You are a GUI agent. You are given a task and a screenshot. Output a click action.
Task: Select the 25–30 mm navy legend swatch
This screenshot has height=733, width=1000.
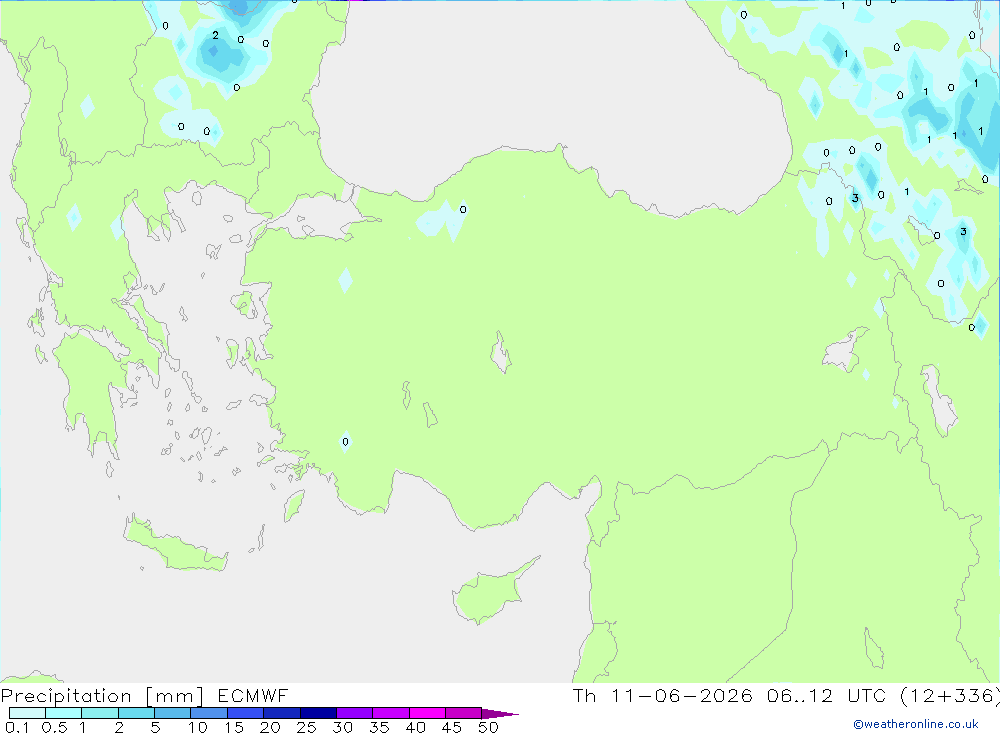pos(318,713)
